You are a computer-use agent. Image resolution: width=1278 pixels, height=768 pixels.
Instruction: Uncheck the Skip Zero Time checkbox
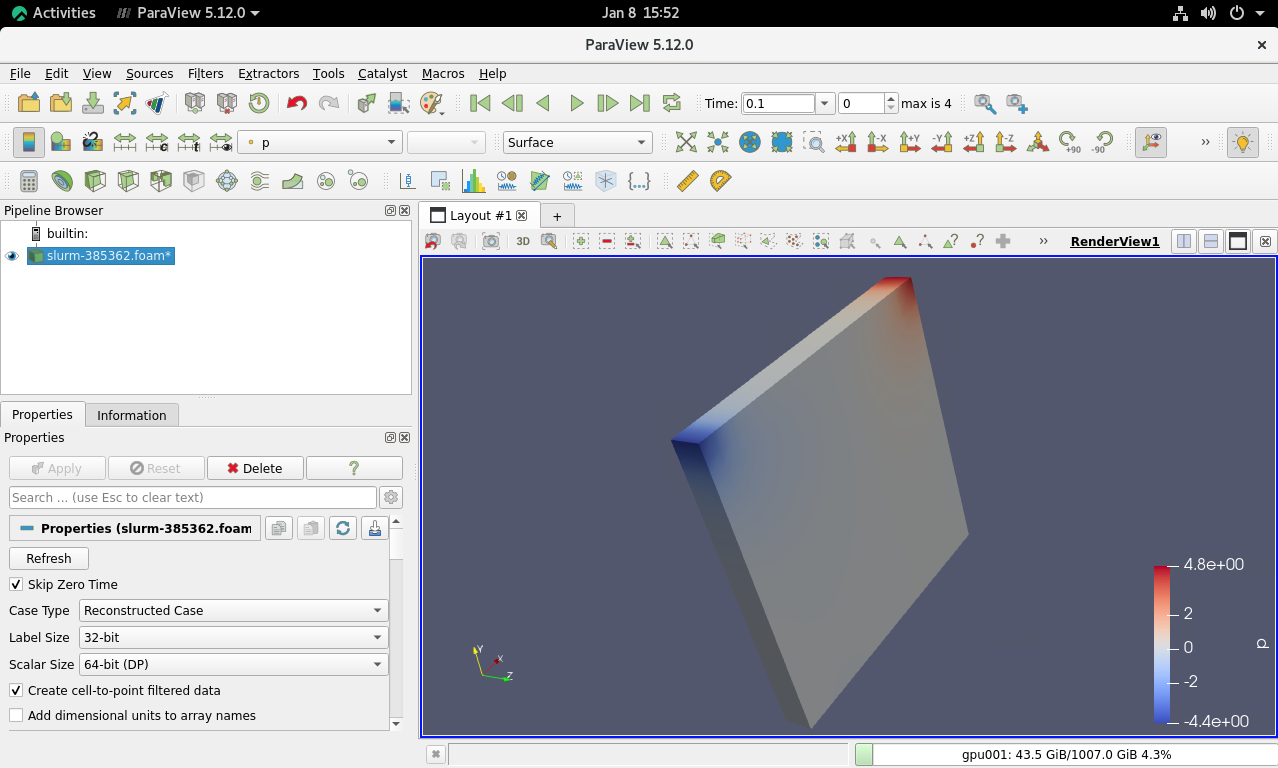coord(16,584)
